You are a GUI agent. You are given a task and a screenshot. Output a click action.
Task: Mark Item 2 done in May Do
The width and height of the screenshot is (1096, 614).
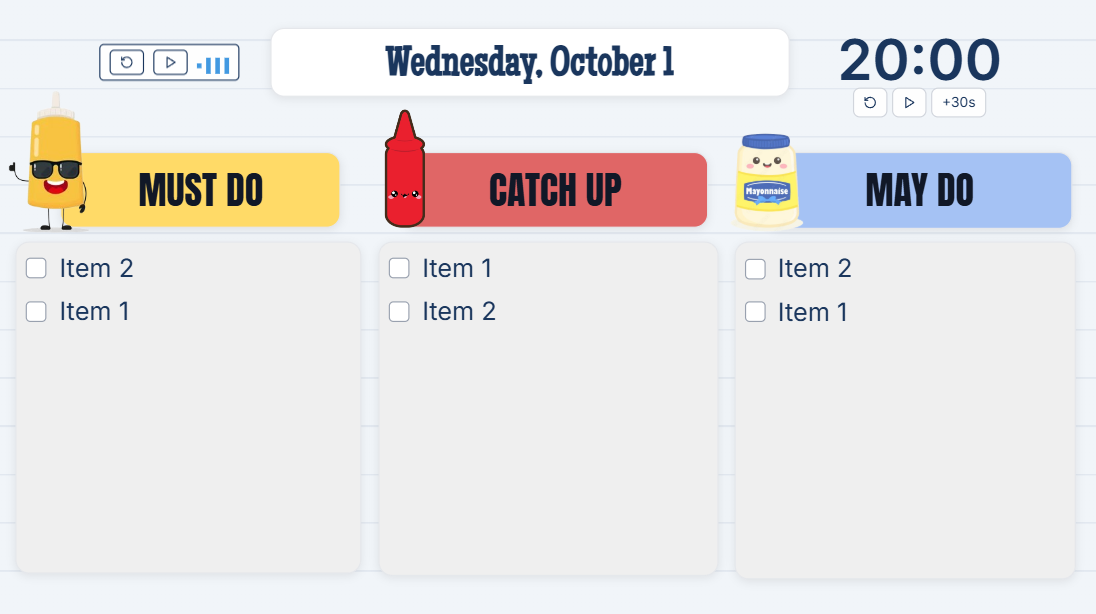(756, 269)
